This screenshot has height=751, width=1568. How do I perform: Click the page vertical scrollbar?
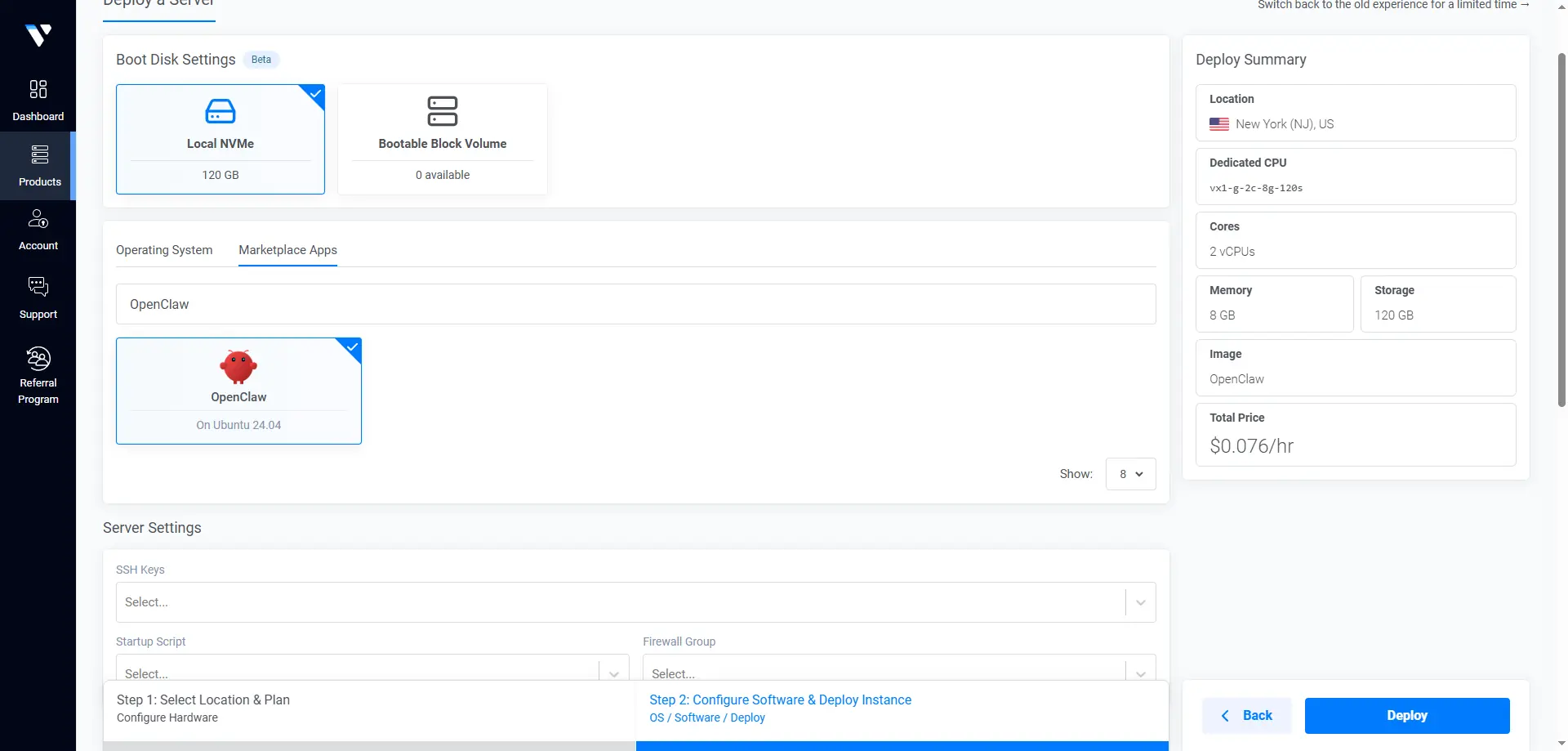coord(1561,229)
